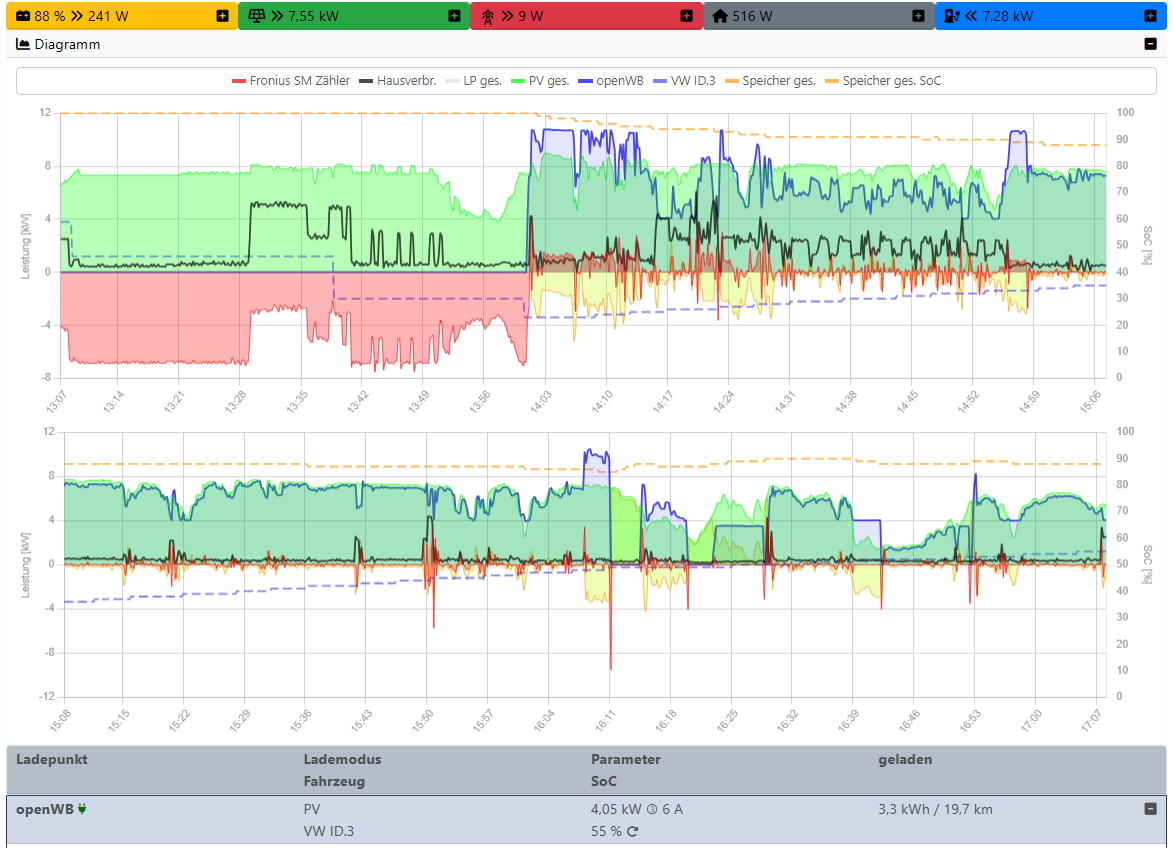Open the Diagramm panel header
Screen dimensions: 1173x848
click(60, 44)
